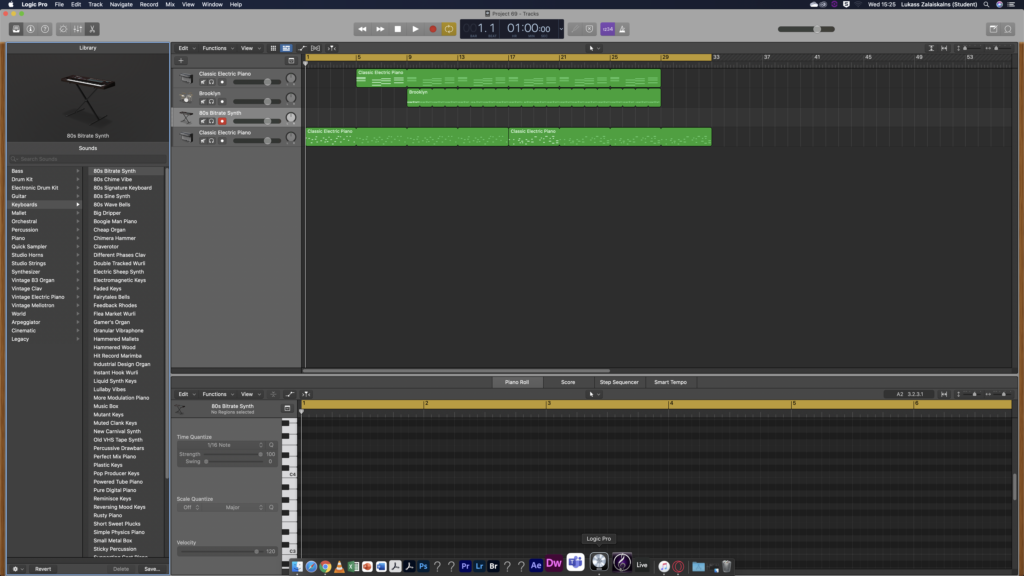Open Smart Controls
The image size is (1024, 576).
coord(63,29)
